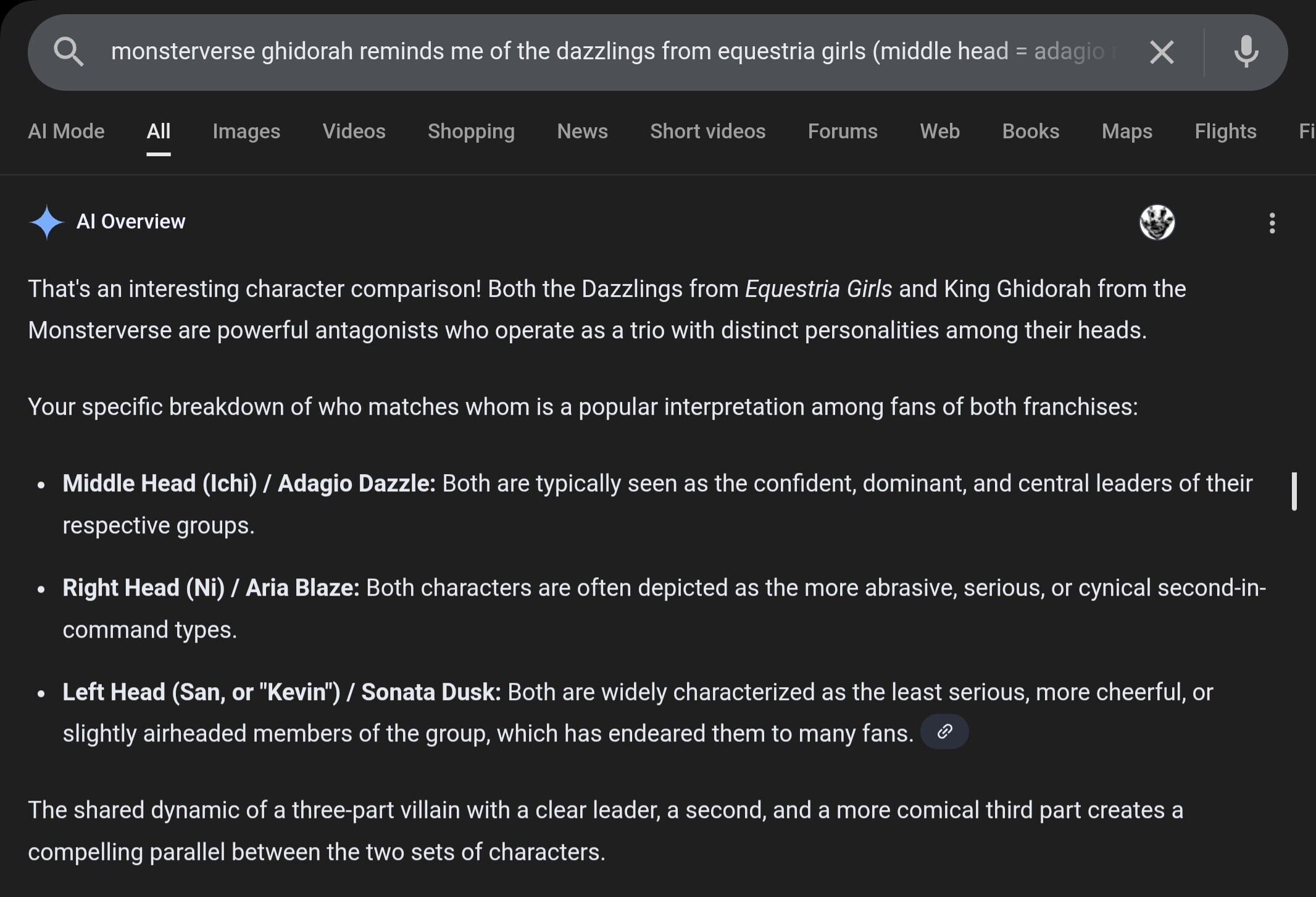Select the Images tab

tap(246, 131)
